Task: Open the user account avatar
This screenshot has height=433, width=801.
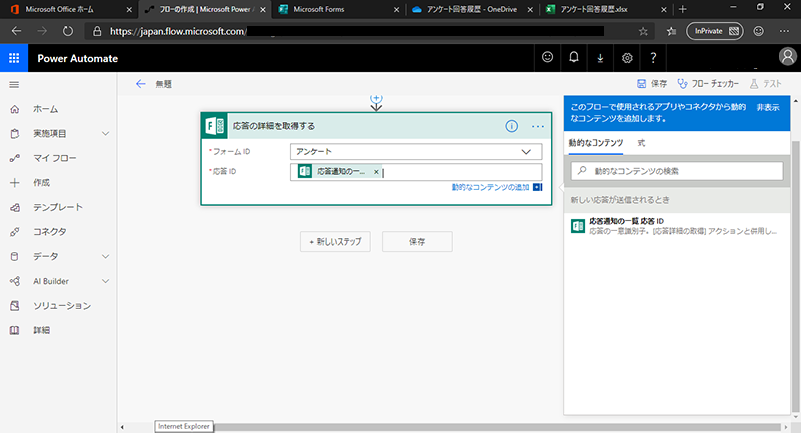Action: [x=787, y=57]
